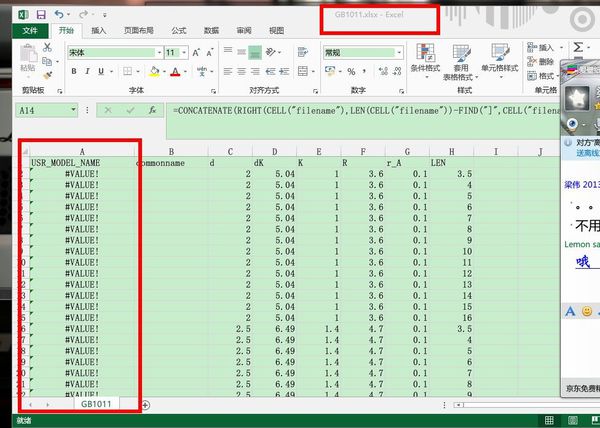Apply underline formatting
This screenshot has width=600, height=428.
point(101,71)
